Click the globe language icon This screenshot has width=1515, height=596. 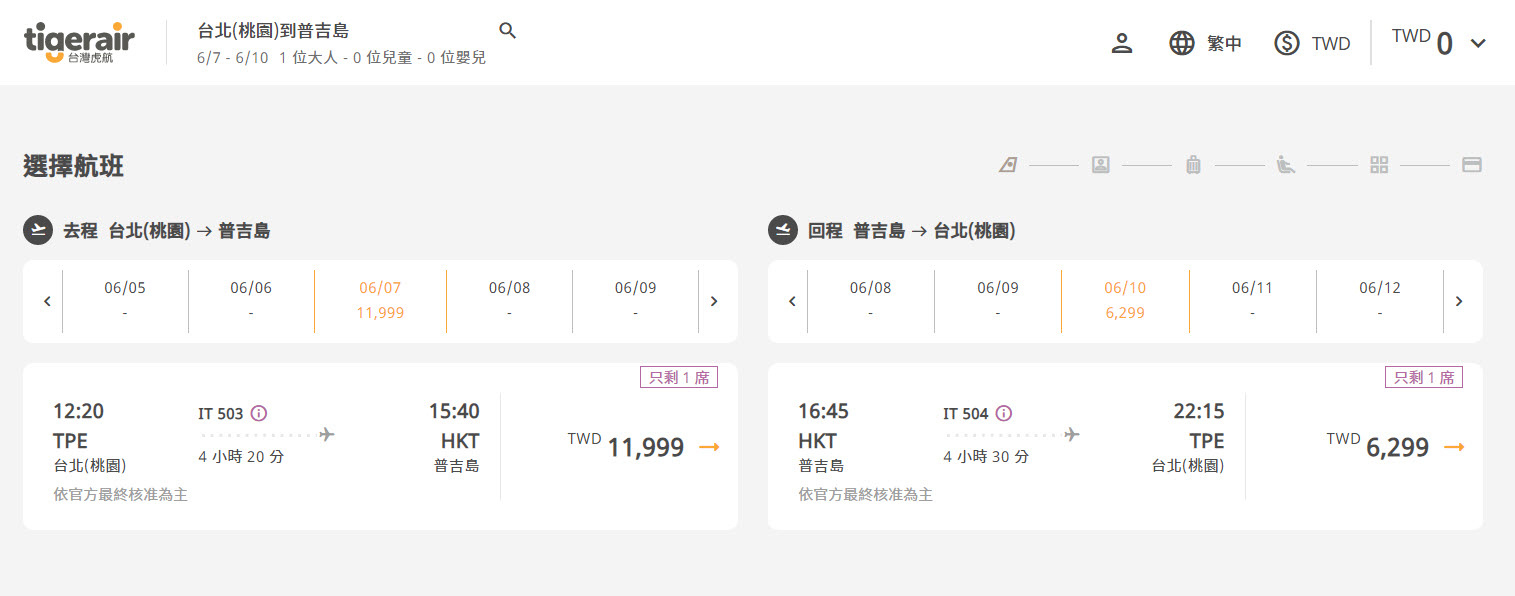[x=1182, y=43]
